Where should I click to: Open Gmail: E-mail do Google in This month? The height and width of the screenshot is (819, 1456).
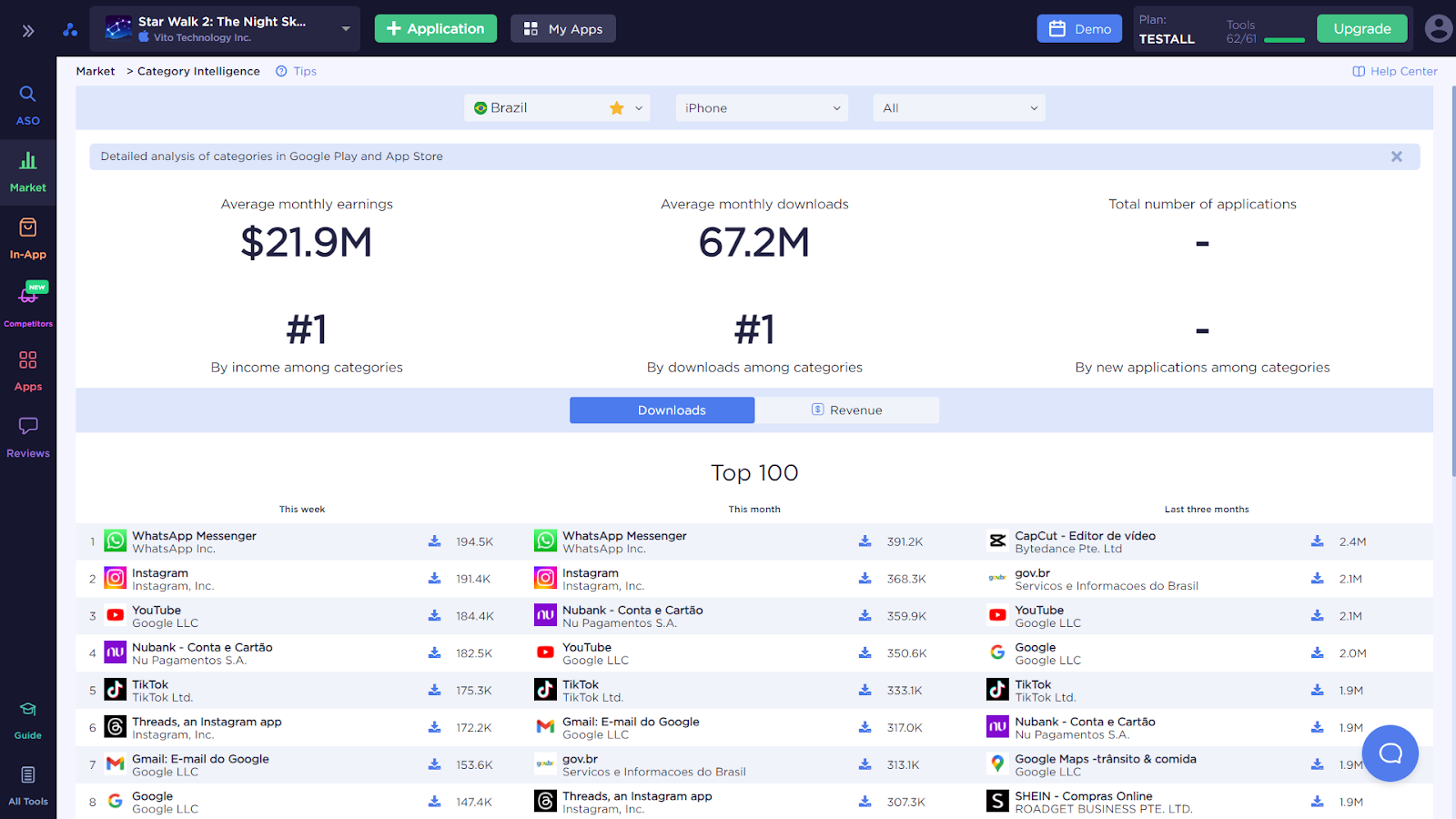[x=631, y=723]
